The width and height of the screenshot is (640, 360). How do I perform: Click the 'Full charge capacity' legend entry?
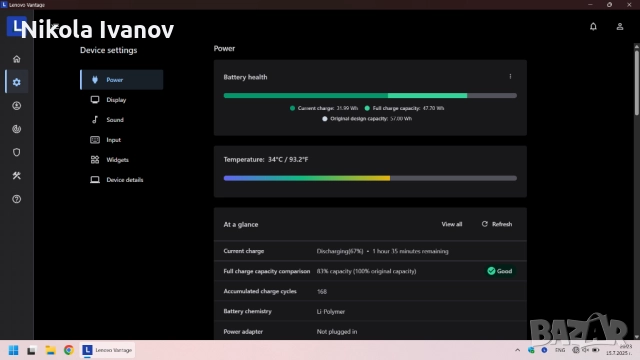click(x=404, y=108)
